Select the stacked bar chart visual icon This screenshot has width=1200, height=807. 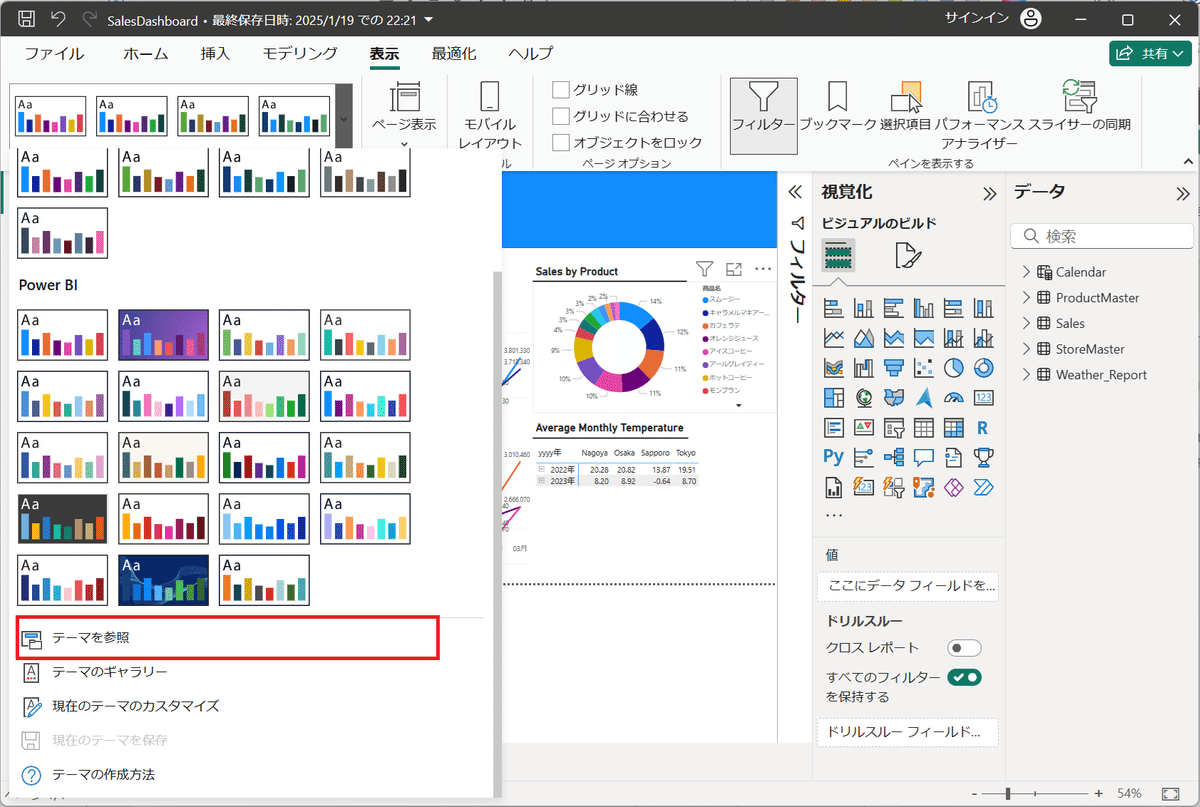point(833,307)
